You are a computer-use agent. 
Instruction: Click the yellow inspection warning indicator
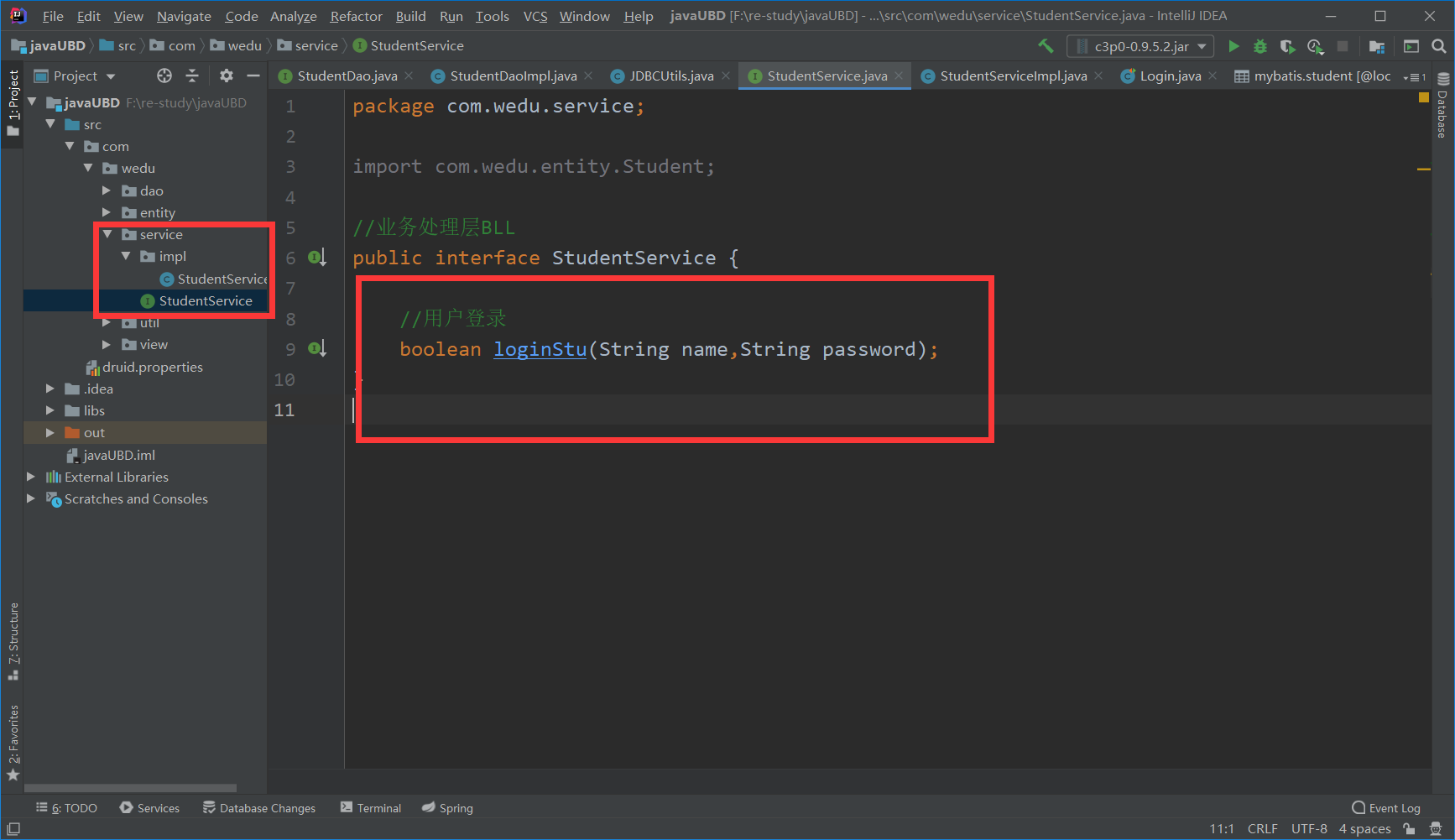point(1423,97)
